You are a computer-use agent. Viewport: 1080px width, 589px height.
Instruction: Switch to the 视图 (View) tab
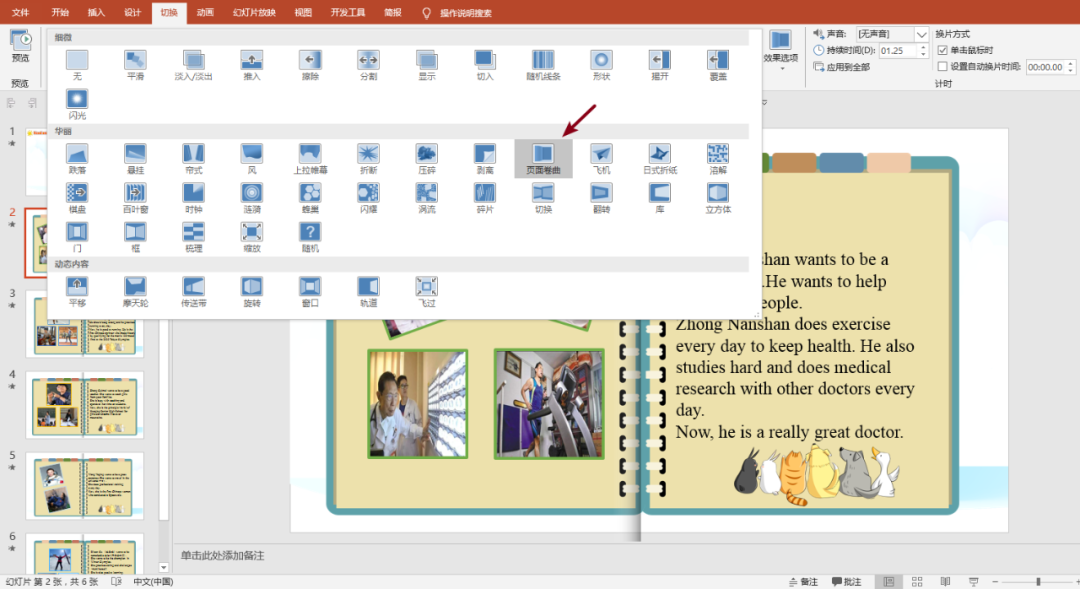pyautogui.click(x=303, y=12)
